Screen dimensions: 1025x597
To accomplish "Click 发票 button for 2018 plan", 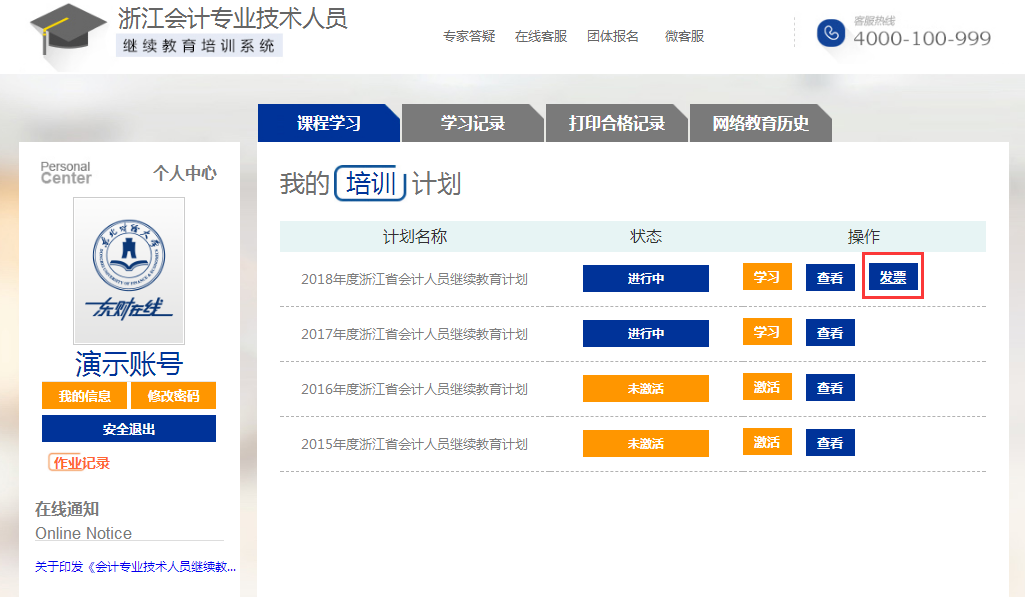I will 892,278.
